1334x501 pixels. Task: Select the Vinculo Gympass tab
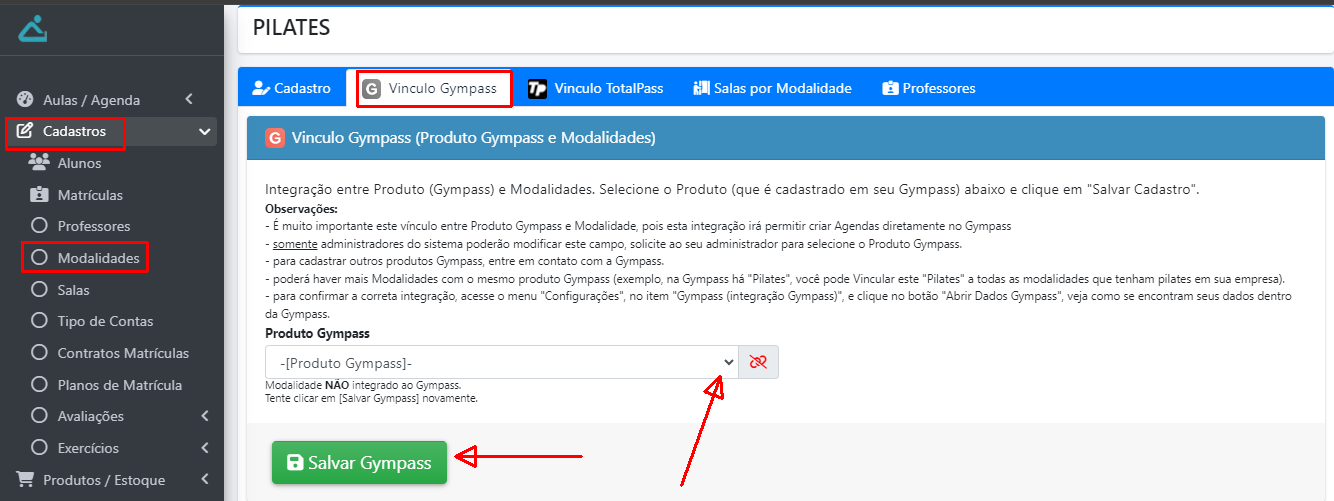[433, 88]
